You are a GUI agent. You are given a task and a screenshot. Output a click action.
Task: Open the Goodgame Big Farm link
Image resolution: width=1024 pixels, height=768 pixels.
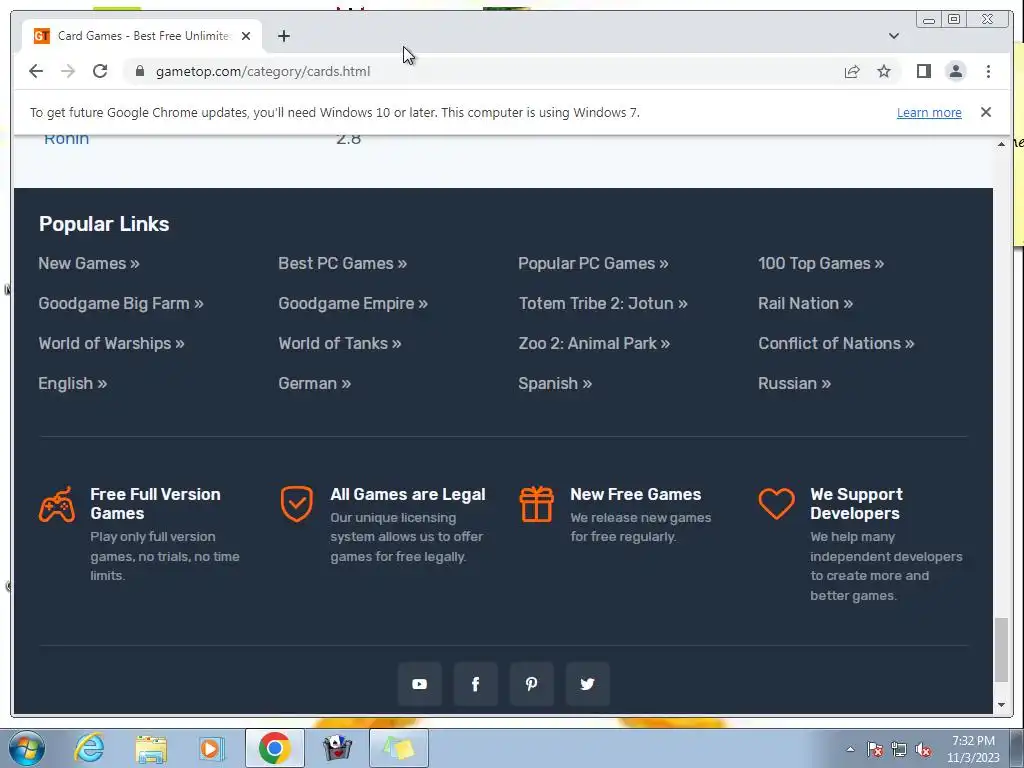coord(121,304)
